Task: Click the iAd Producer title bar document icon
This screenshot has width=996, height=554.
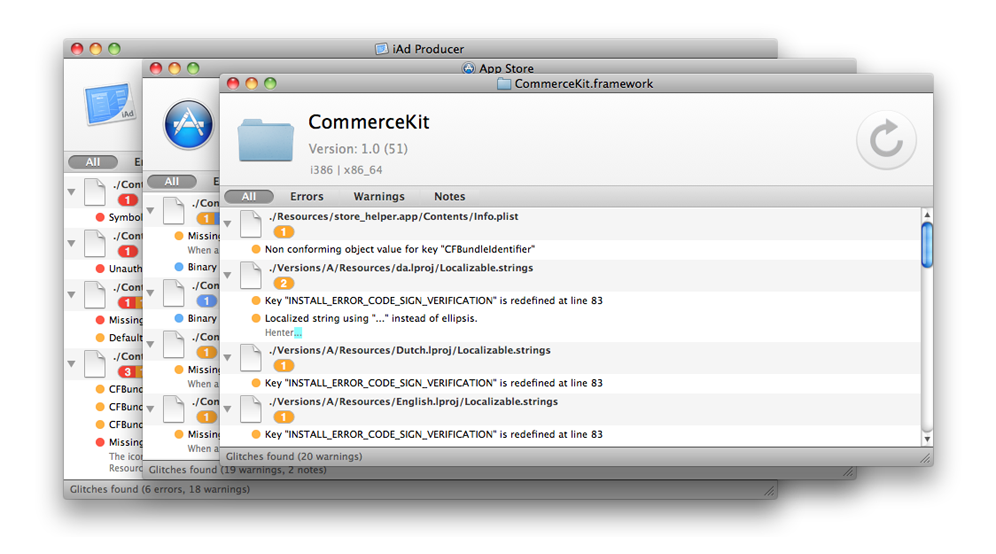Action: coord(382,49)
